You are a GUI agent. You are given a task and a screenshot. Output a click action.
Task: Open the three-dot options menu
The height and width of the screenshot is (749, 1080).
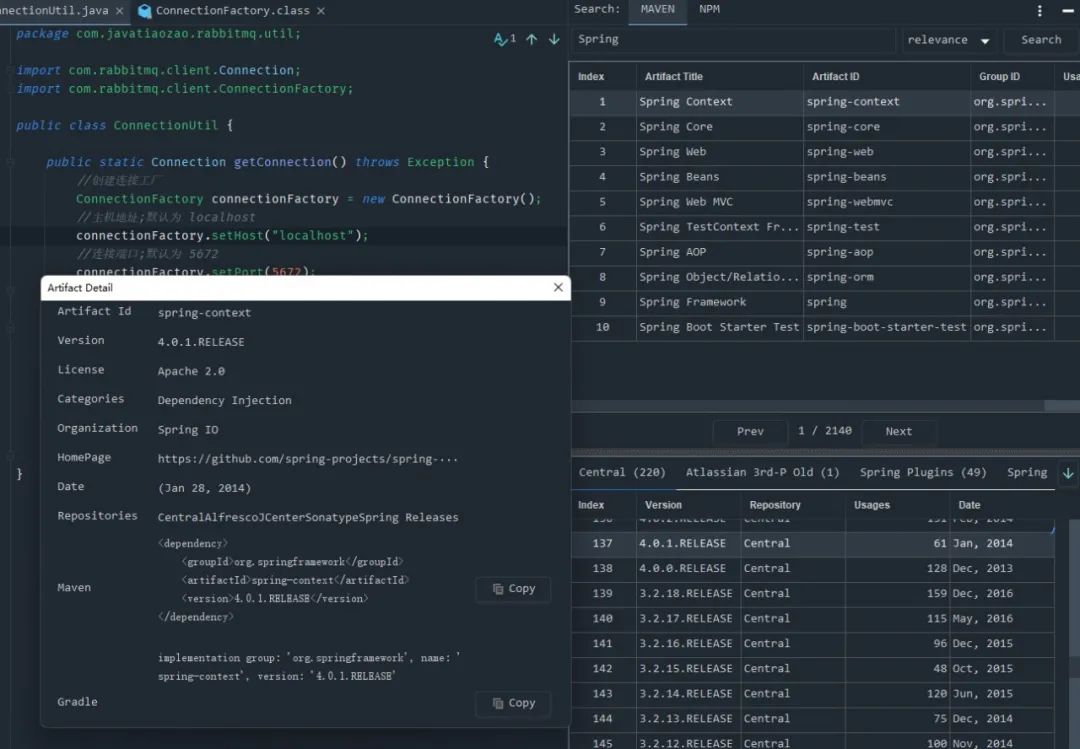tap(1039, 11)
